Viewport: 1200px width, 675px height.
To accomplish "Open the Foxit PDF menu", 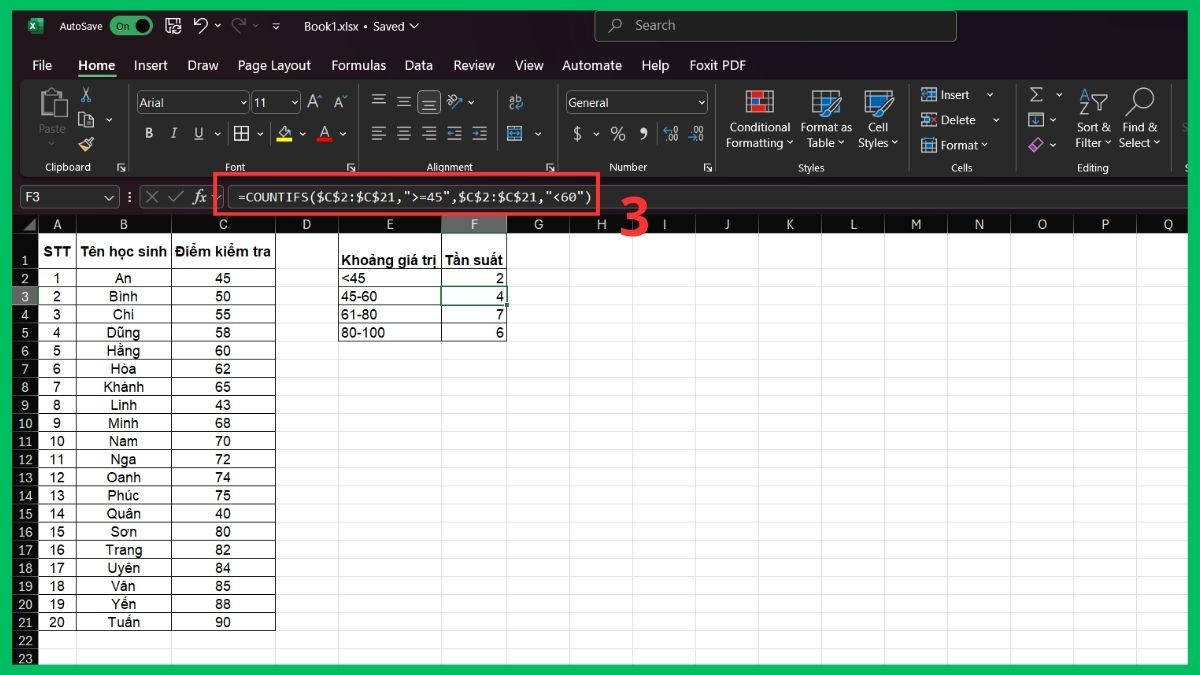I will click(x=717, y=65).
